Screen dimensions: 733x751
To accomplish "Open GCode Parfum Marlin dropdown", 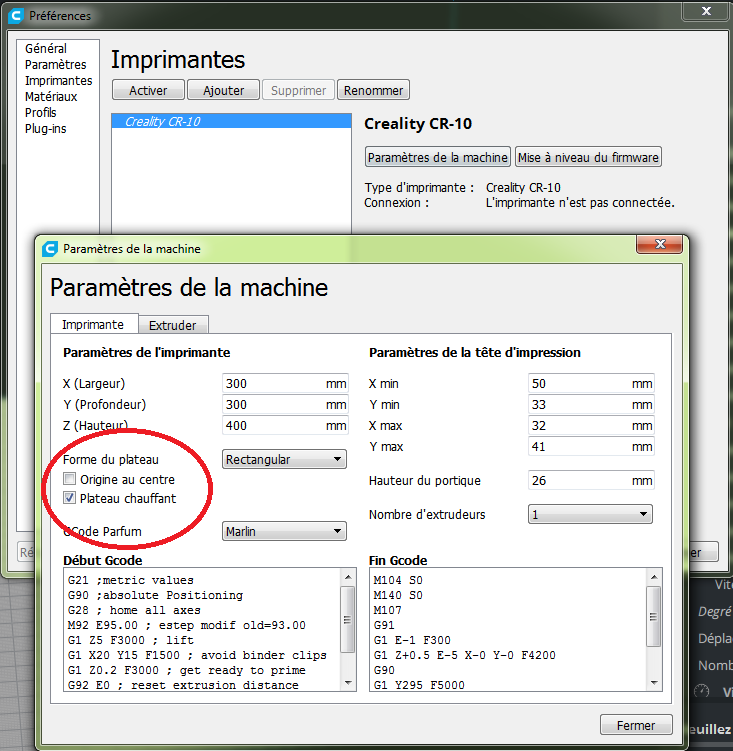I will [284, 531].
